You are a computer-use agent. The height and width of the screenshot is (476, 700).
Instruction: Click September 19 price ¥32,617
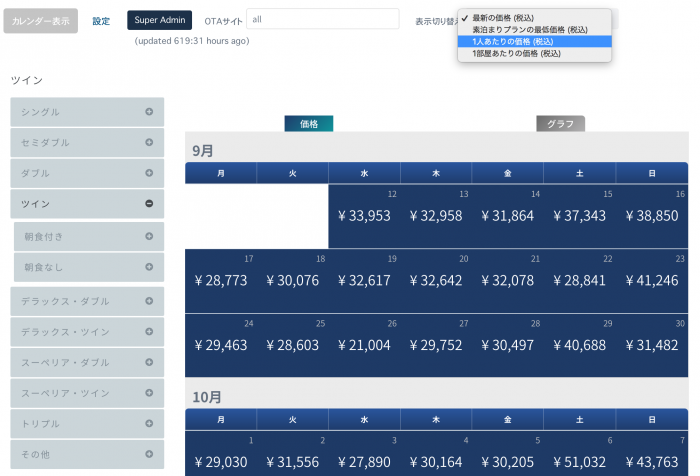pyautogui.click(x=364, y=280)
